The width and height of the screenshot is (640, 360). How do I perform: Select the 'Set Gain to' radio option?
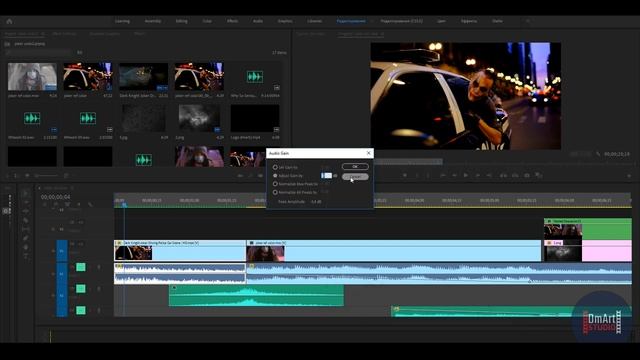[275, 167]
